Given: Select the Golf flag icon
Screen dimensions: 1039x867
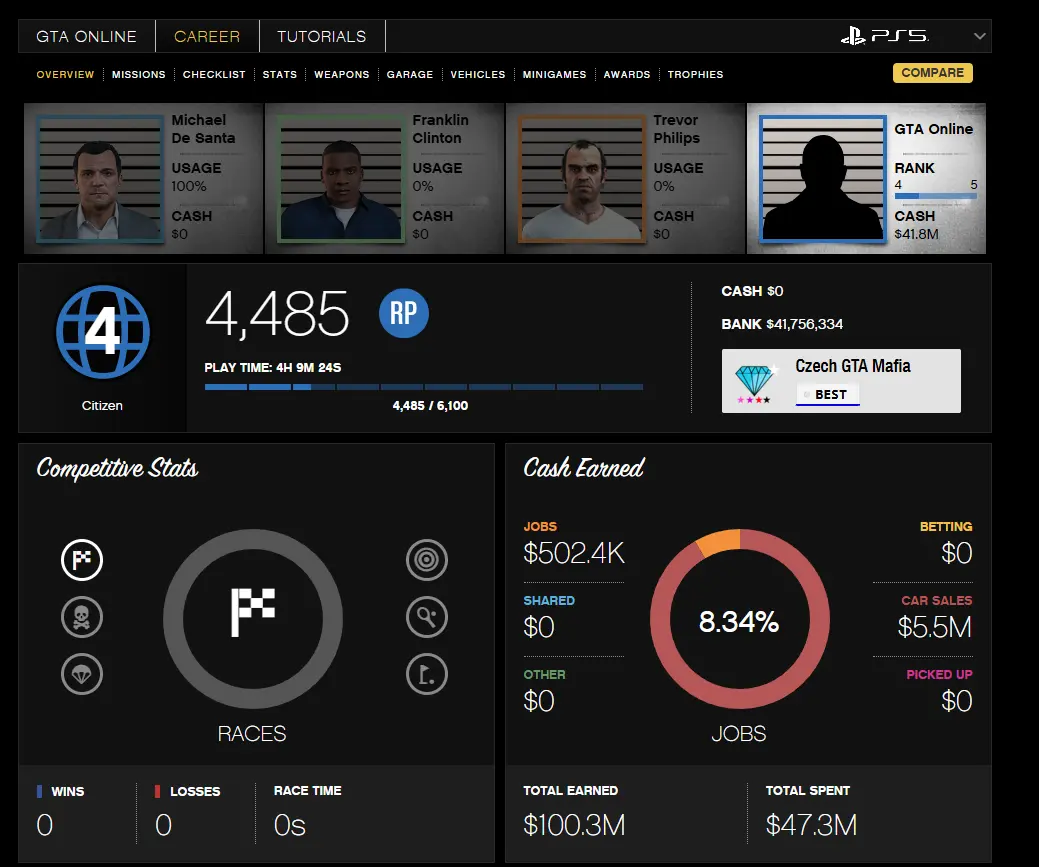Looking at the screenshot, I should (427, 674).
